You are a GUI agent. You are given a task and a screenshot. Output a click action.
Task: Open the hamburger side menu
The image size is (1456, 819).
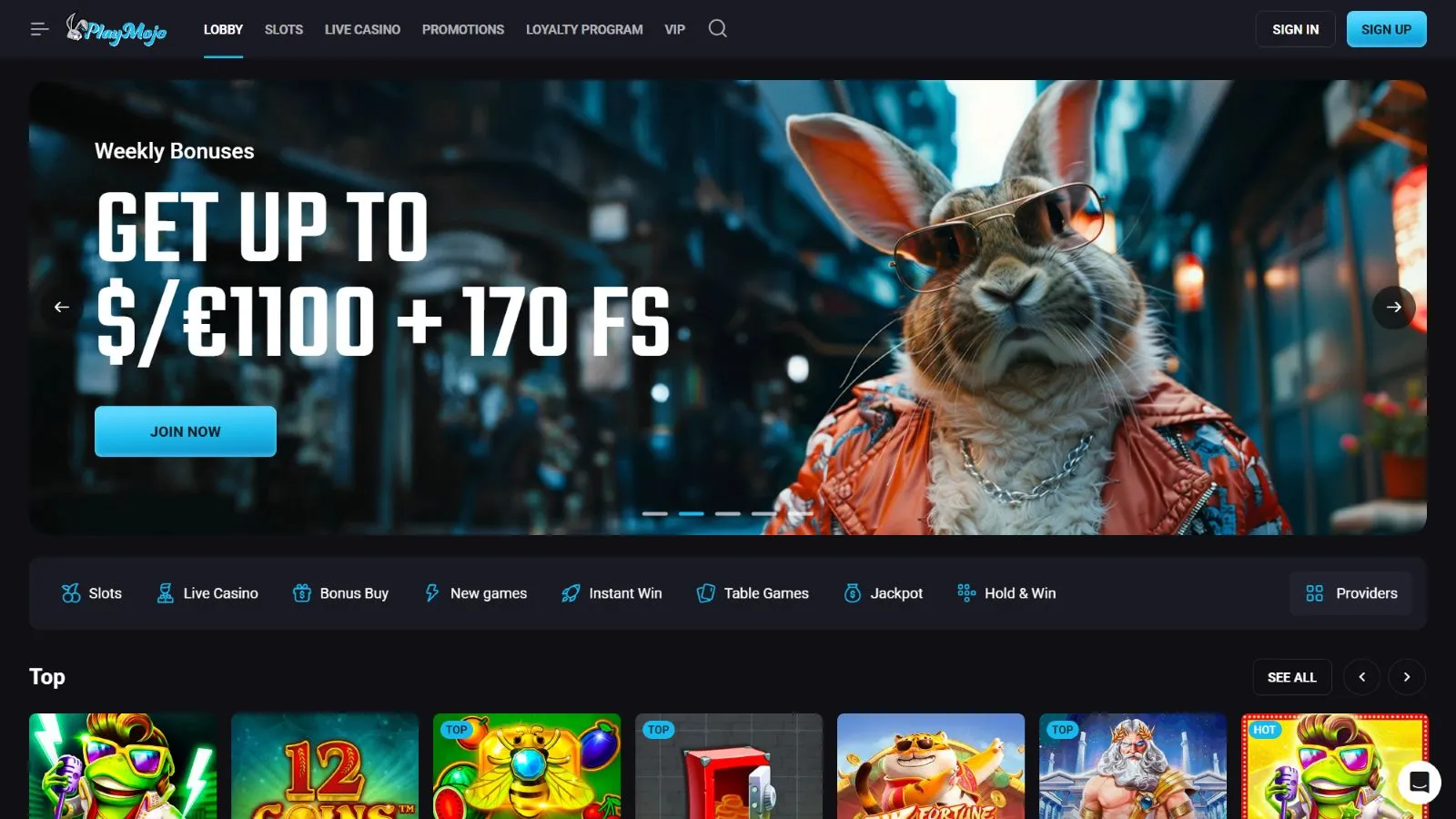point(39,29)
